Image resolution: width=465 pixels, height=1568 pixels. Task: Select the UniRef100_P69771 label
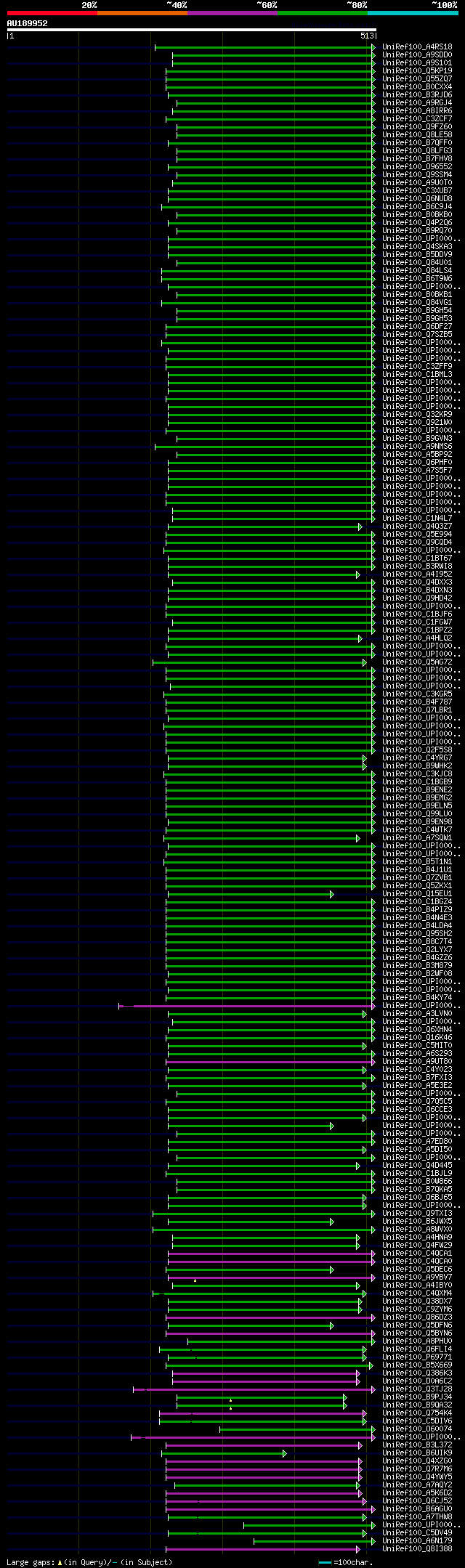[x=417, y=1357]
